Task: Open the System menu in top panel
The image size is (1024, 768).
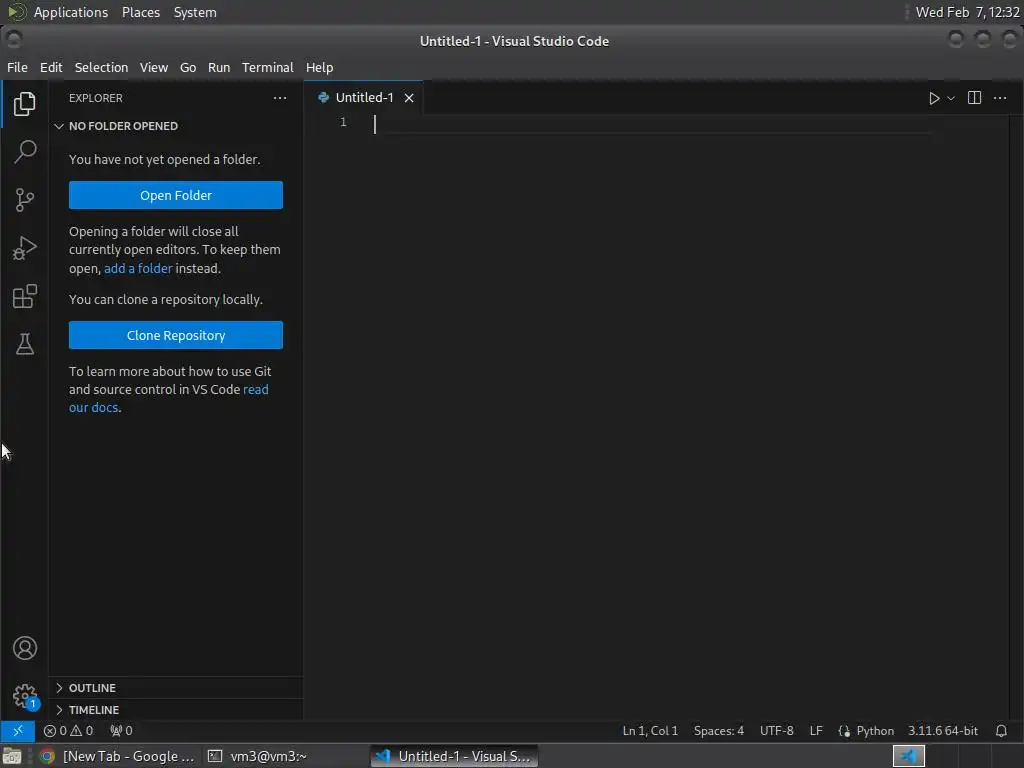Action: click(x=195, y=12)
